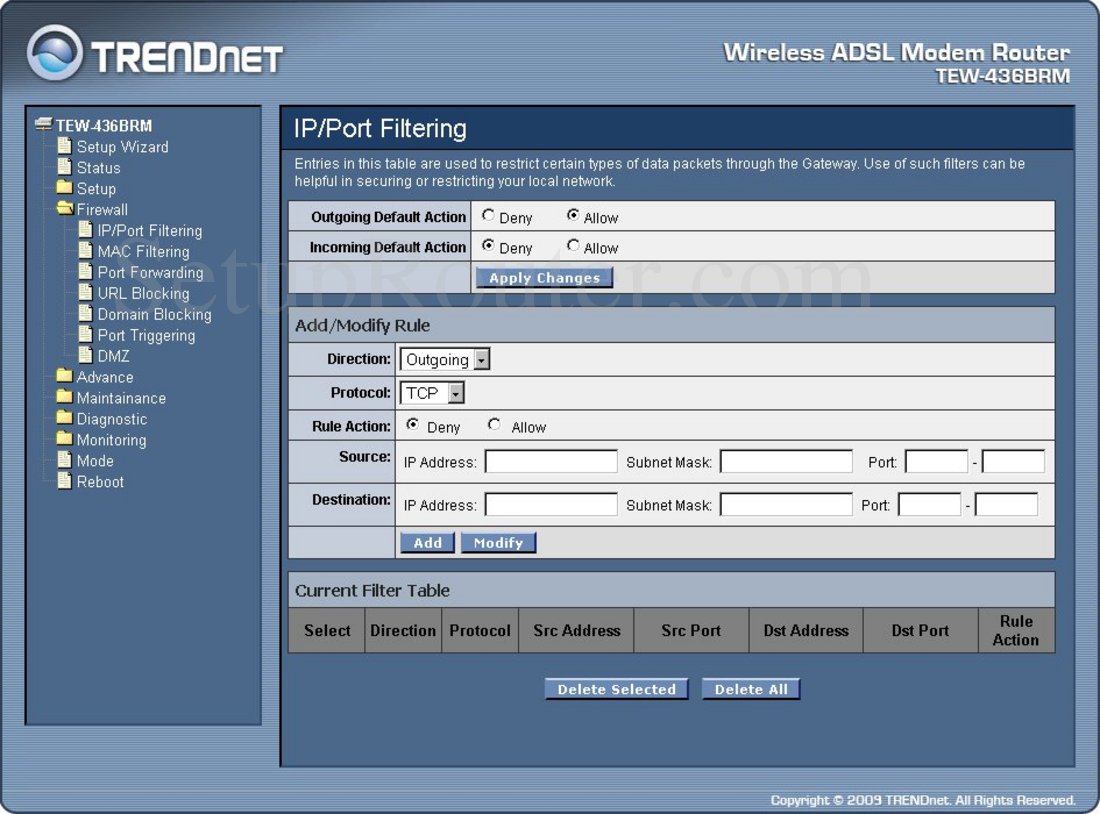Click the Firewall folder icon
The width and height of the screenshot is (1100, 814).
[63, 210]
